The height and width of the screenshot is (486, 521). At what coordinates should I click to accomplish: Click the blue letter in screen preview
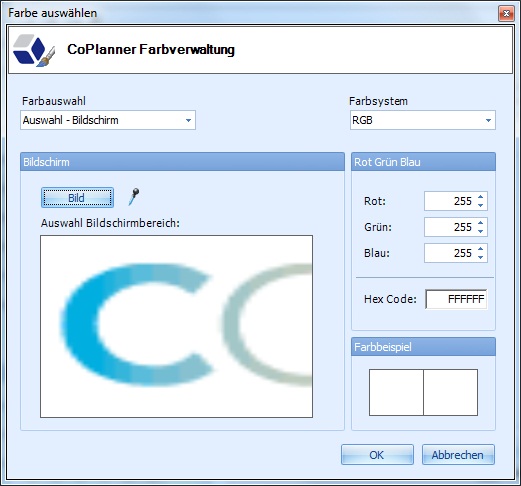pyautogui.click(x=137, y=325)
